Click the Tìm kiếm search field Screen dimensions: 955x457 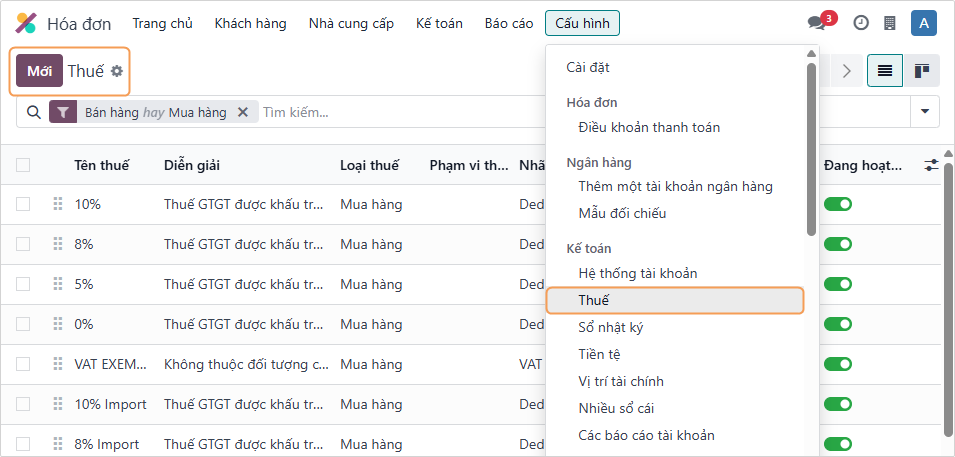coord(400,113)
